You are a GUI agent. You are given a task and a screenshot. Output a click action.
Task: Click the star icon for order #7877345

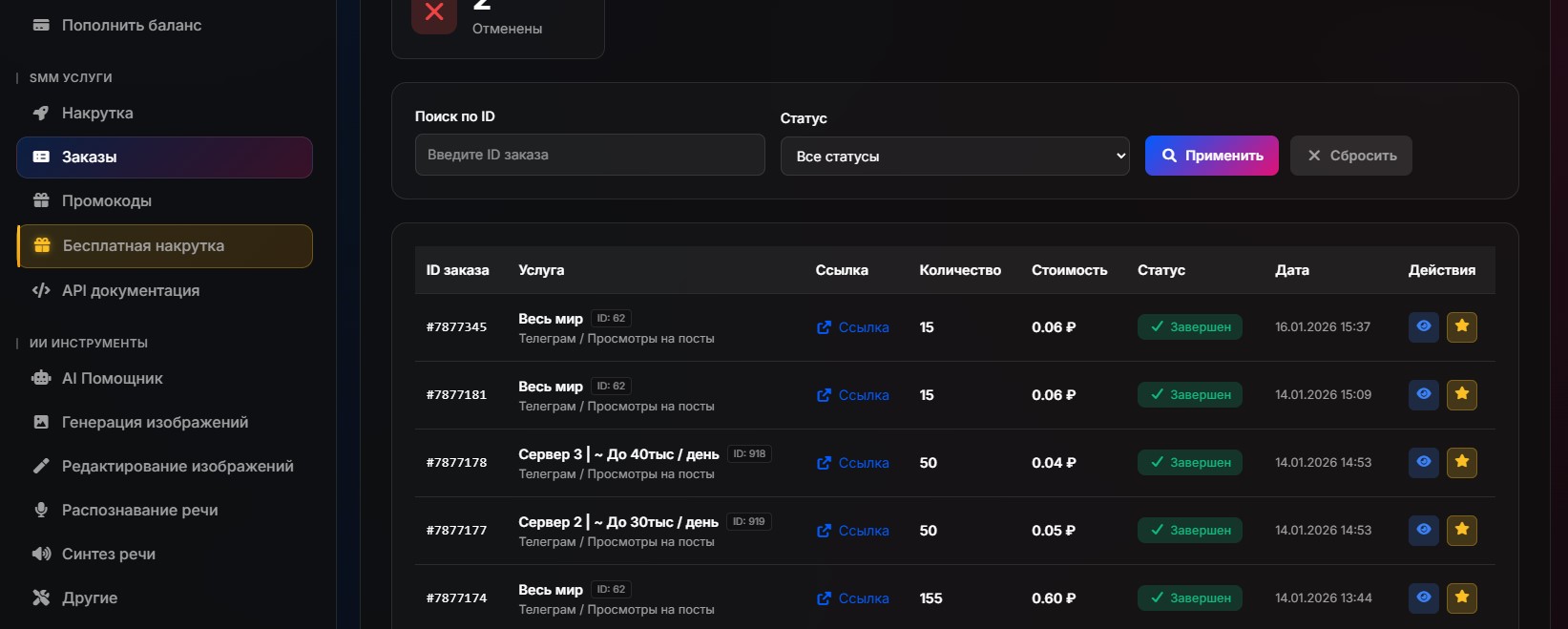(x=1461, y=327)
